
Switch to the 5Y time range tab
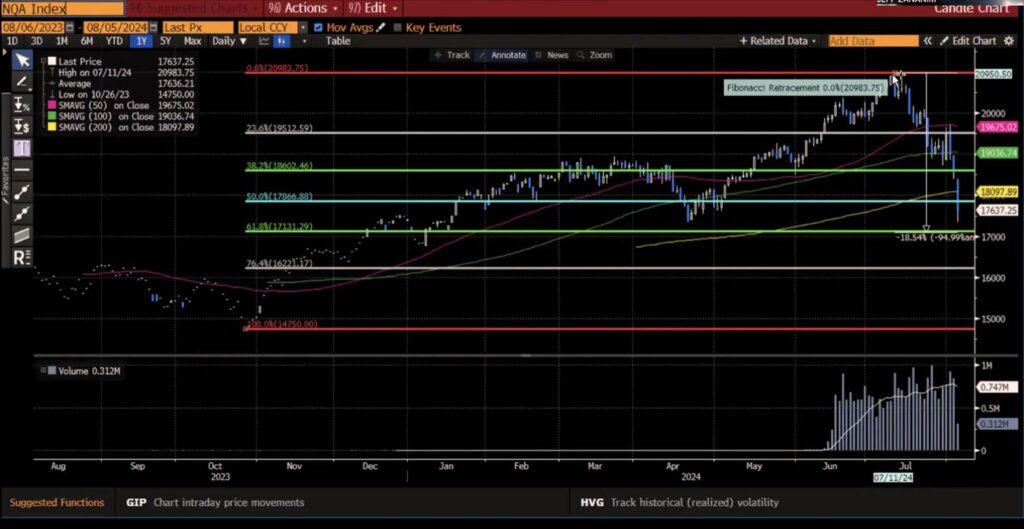[165, 41]
